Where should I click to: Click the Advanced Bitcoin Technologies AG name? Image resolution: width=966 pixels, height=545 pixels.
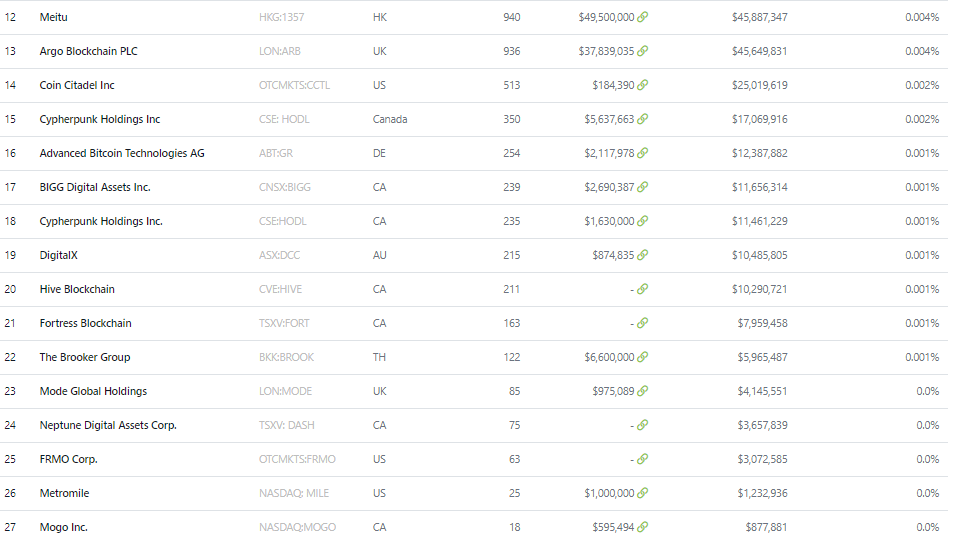[122, 153]
